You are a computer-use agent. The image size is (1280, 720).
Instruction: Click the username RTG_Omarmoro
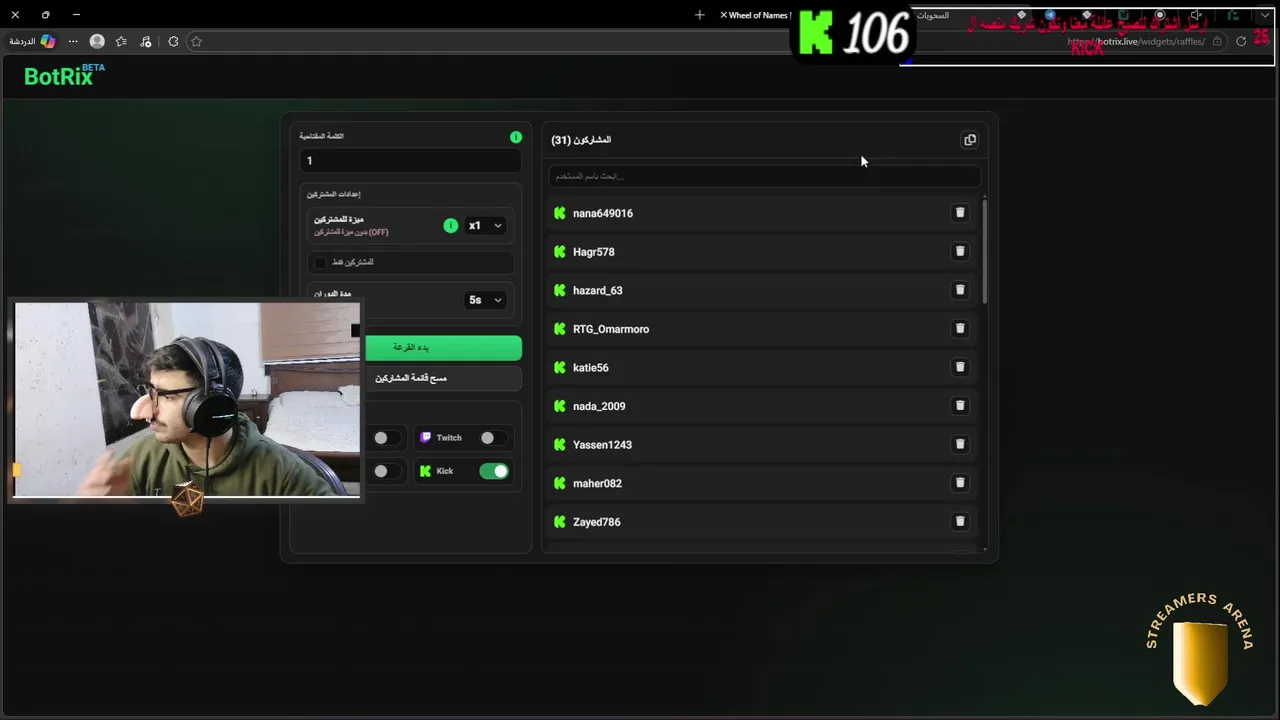point(611,329)
